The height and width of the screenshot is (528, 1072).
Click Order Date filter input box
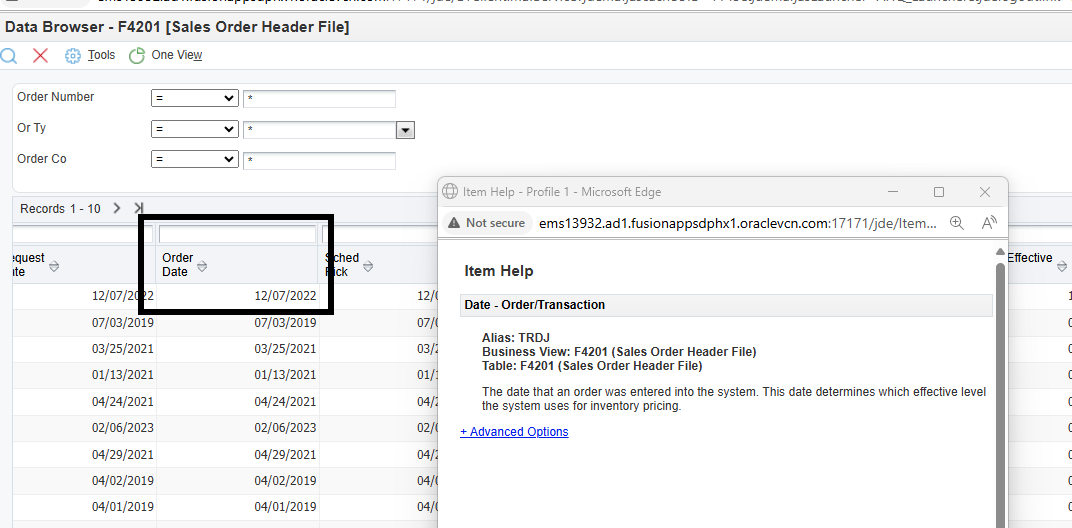237,234
